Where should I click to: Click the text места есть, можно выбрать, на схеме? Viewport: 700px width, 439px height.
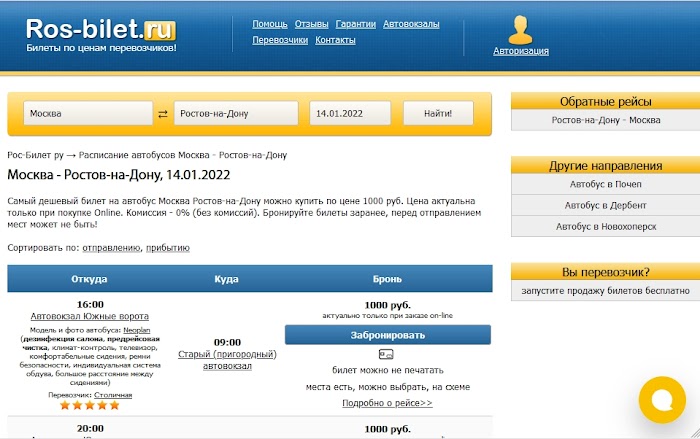pyautogui.click(x=388, y=387)
